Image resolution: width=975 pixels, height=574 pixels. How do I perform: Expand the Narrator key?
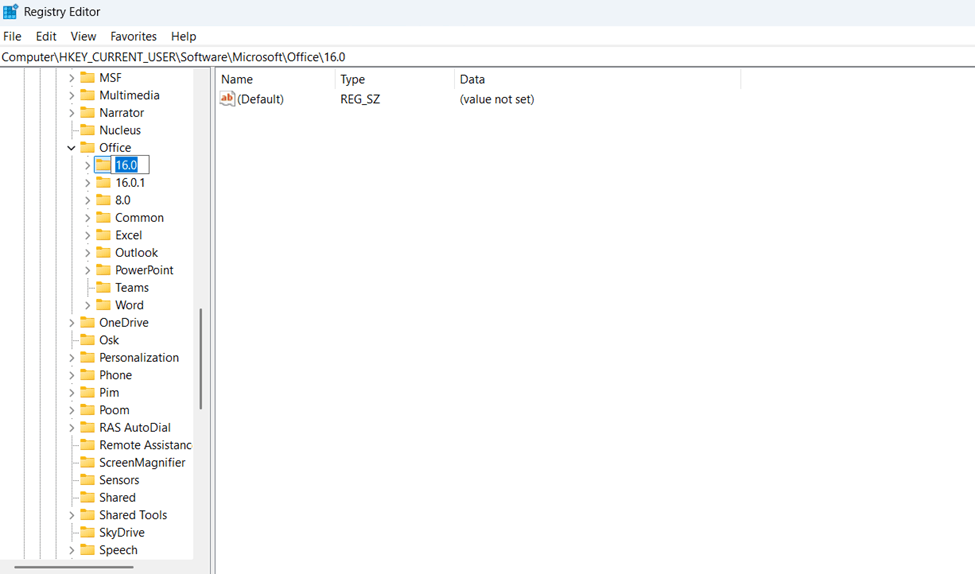[x=72, y=113]
